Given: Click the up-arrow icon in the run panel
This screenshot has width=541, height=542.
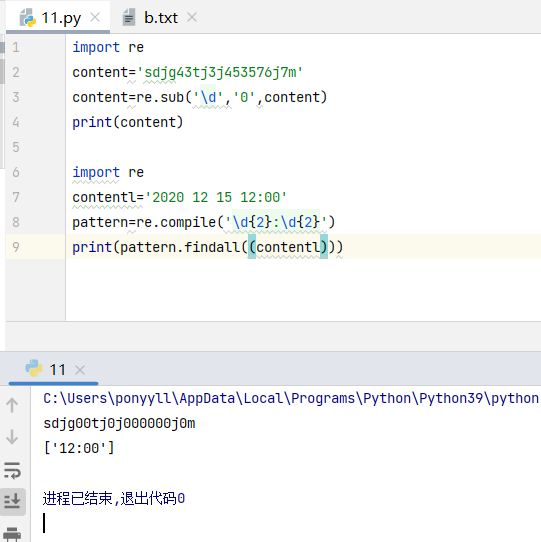Looking at the screenshot, I should pyautogui.click(x=12, y=405).
